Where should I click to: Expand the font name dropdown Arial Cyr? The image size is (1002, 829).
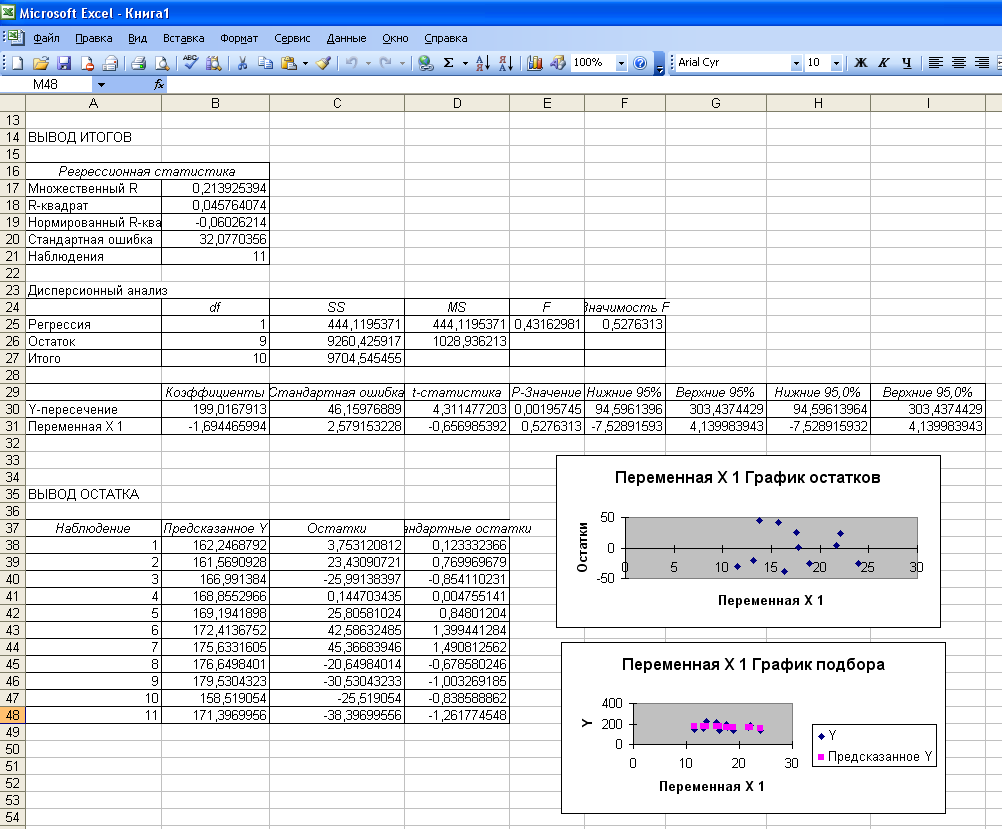(x=796, y=63)
